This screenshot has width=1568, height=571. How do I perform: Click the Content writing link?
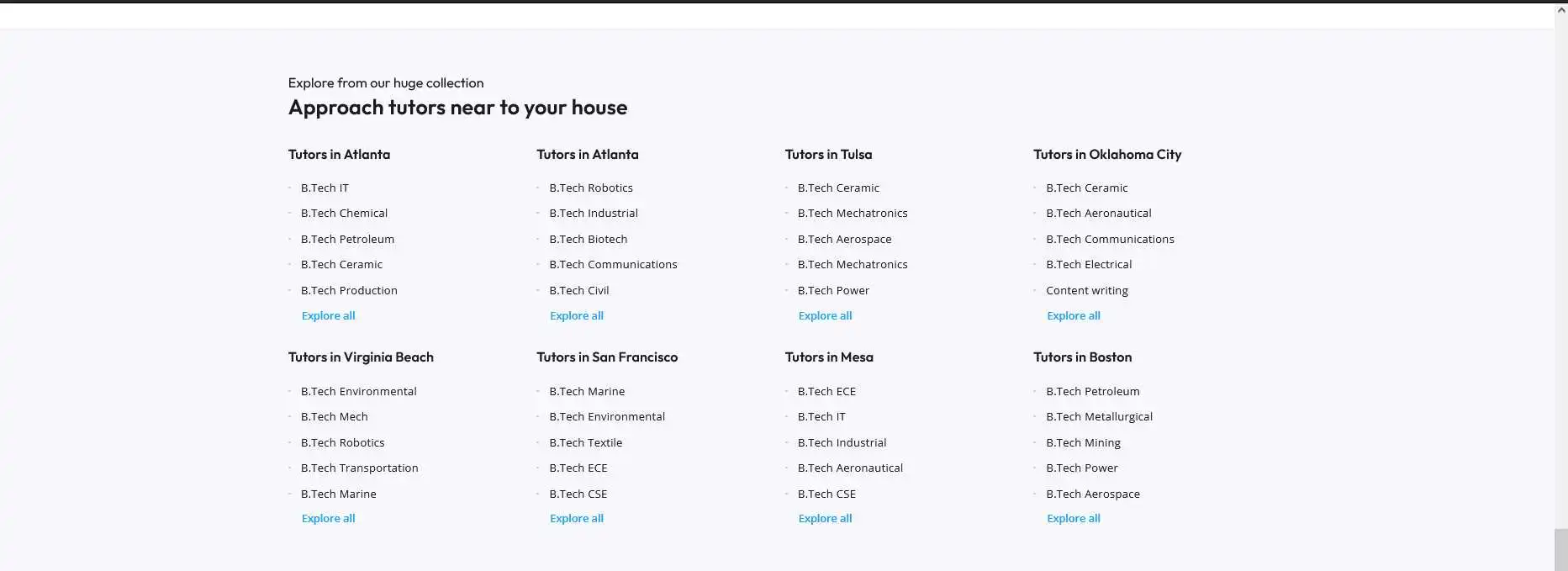(x=1086, y=290)
